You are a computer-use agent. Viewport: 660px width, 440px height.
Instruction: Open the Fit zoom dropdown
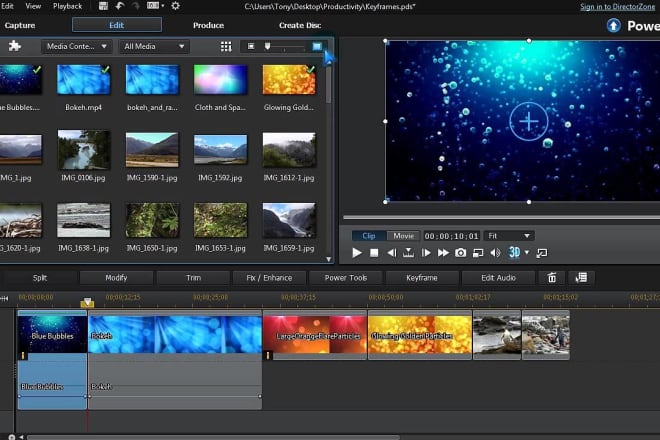(509, 236)
